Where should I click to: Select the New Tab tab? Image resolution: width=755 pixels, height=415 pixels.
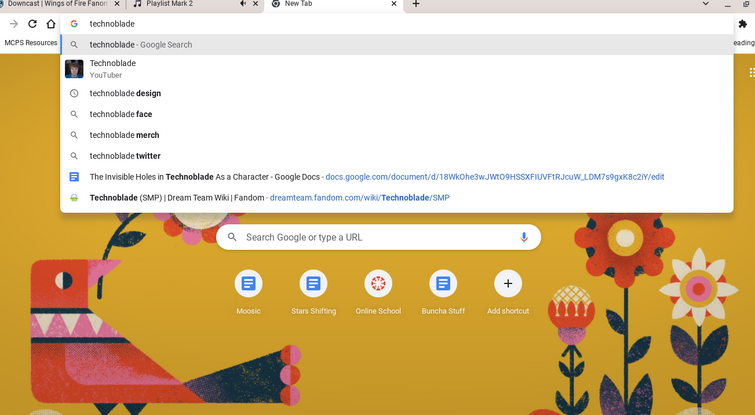coord(332,4)
